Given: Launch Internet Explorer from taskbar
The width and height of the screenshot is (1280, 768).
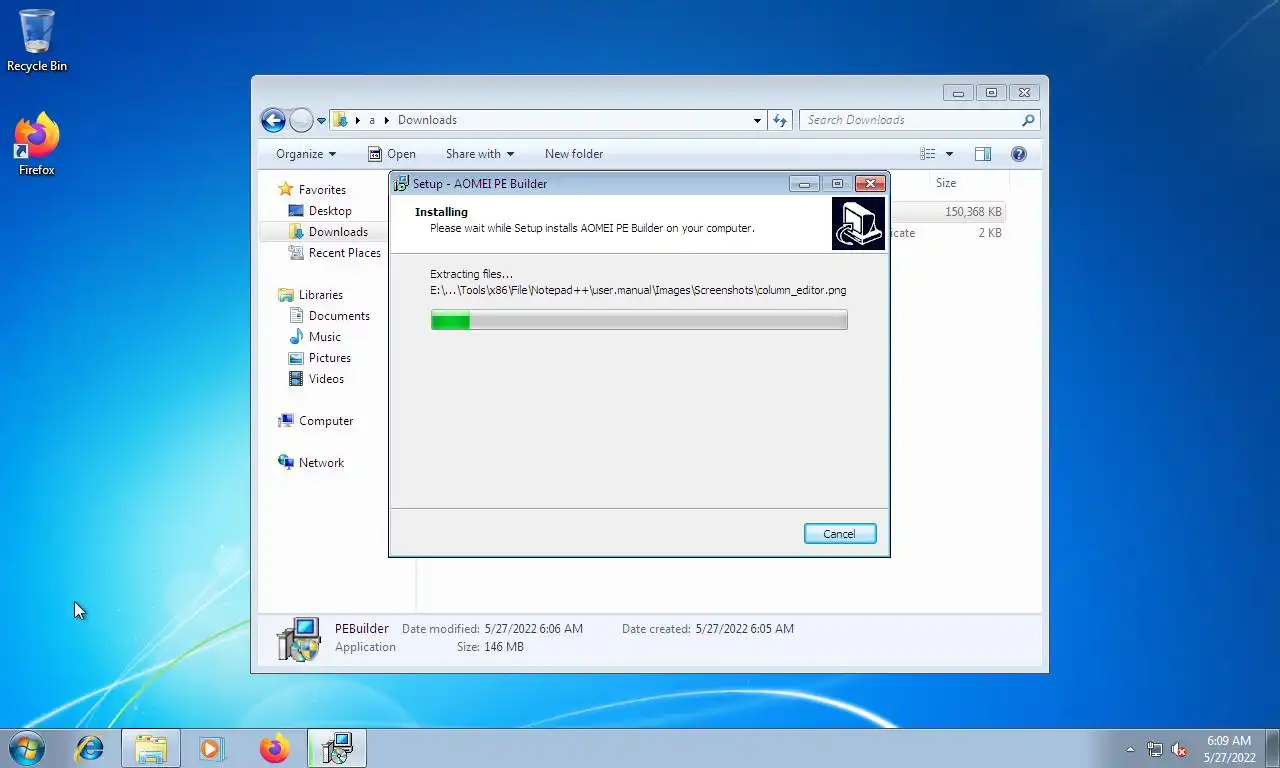Looking at the screenshot, I should (90, 748).
